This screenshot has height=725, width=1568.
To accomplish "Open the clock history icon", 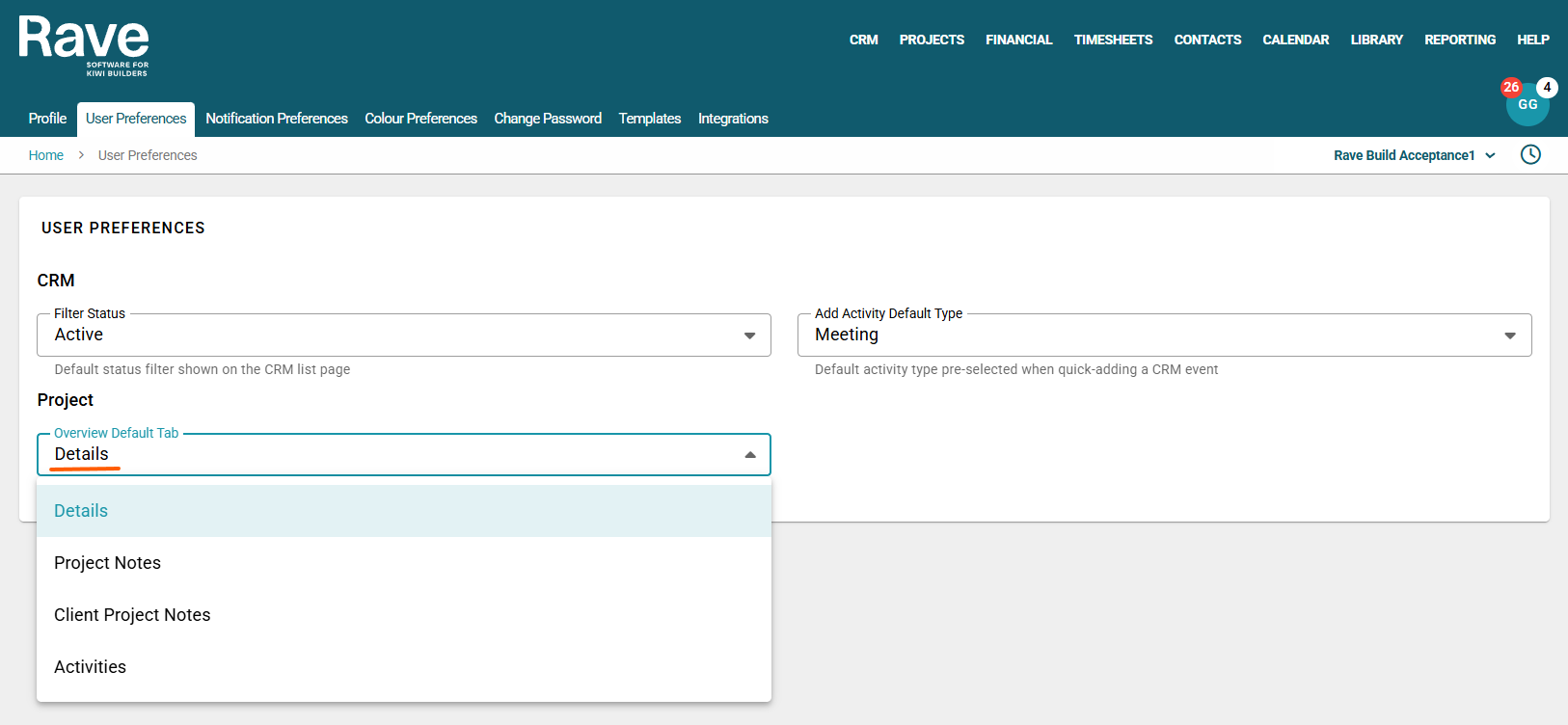I will 1530,154.
